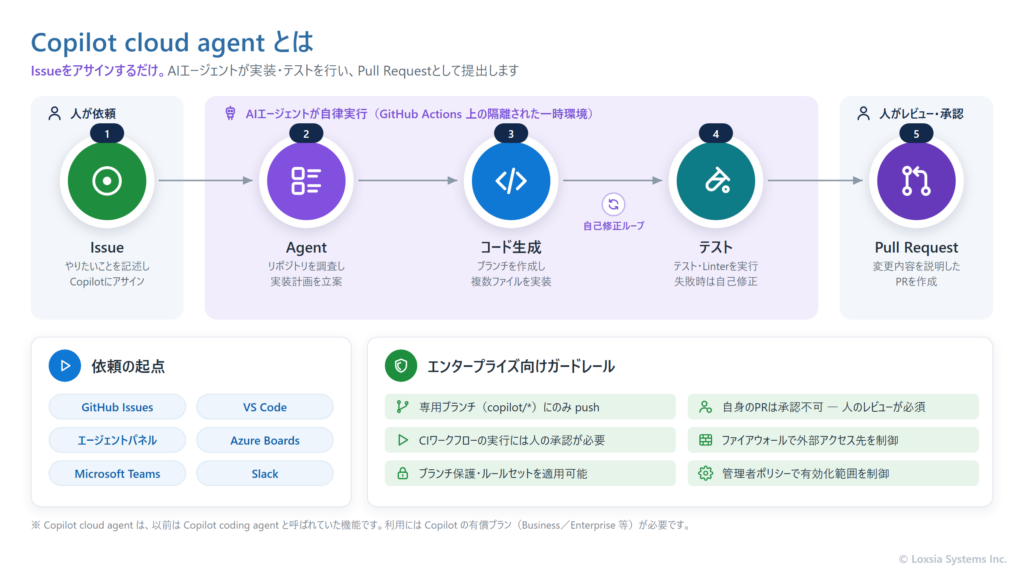Screen dimensions: 1024x576
Task: Click the lock icon beside ブランチ保護
Action: 402,473
